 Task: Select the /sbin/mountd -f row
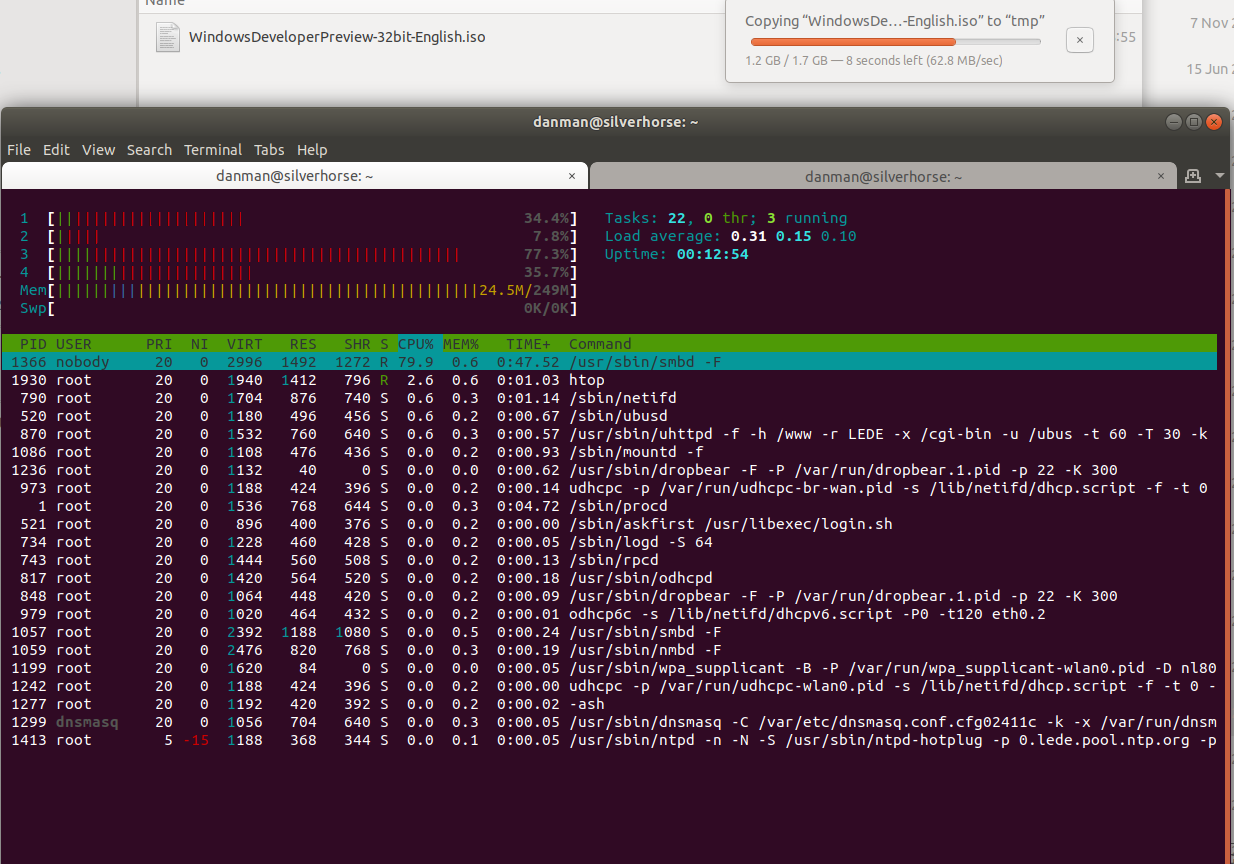coord(609,452)
